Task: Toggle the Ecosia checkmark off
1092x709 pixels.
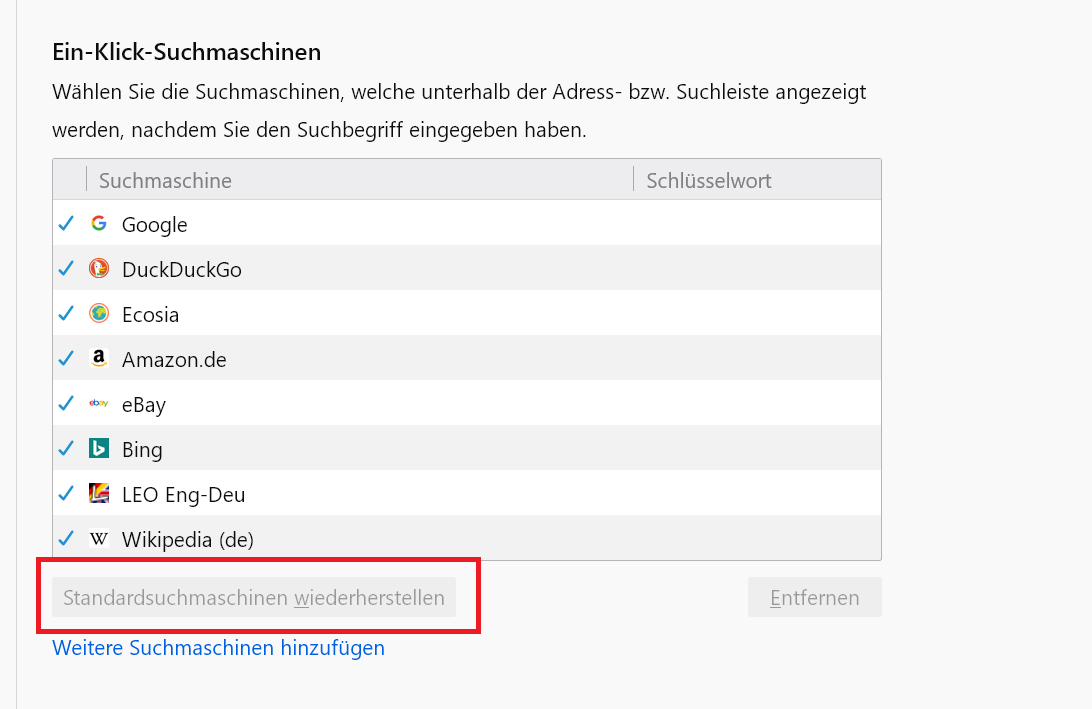Action: click(x=67, y=314)
